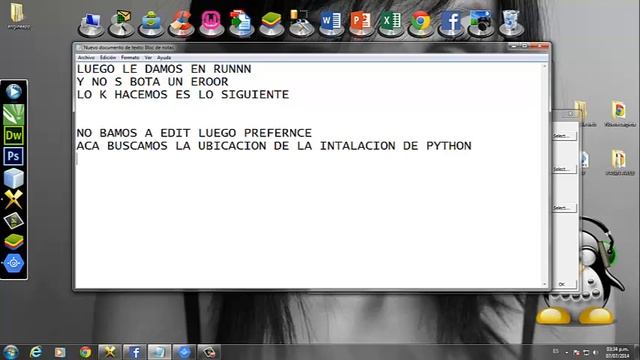Open the Ver menu in Notepad
Viewport: 640px width, 360px height.
(x=148, y=58)
